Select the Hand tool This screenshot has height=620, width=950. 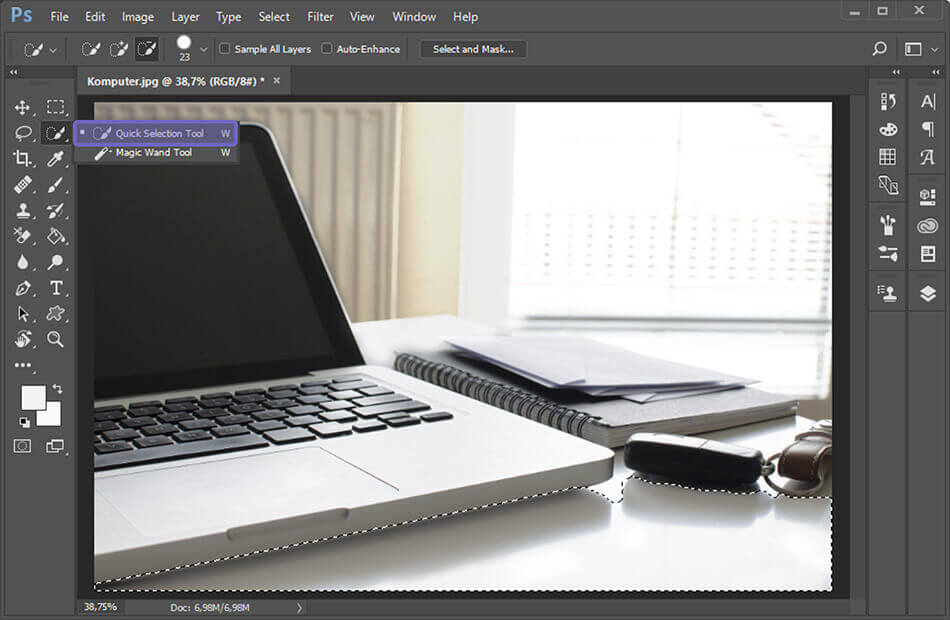click(22, 339)
